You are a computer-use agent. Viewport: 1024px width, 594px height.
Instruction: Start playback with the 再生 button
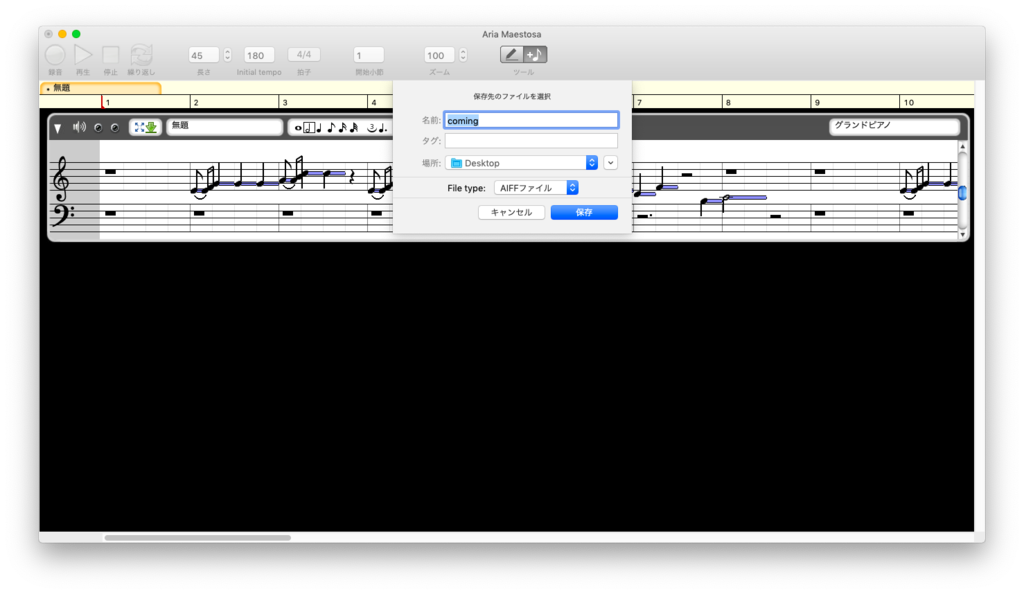(x=83, y=55)
